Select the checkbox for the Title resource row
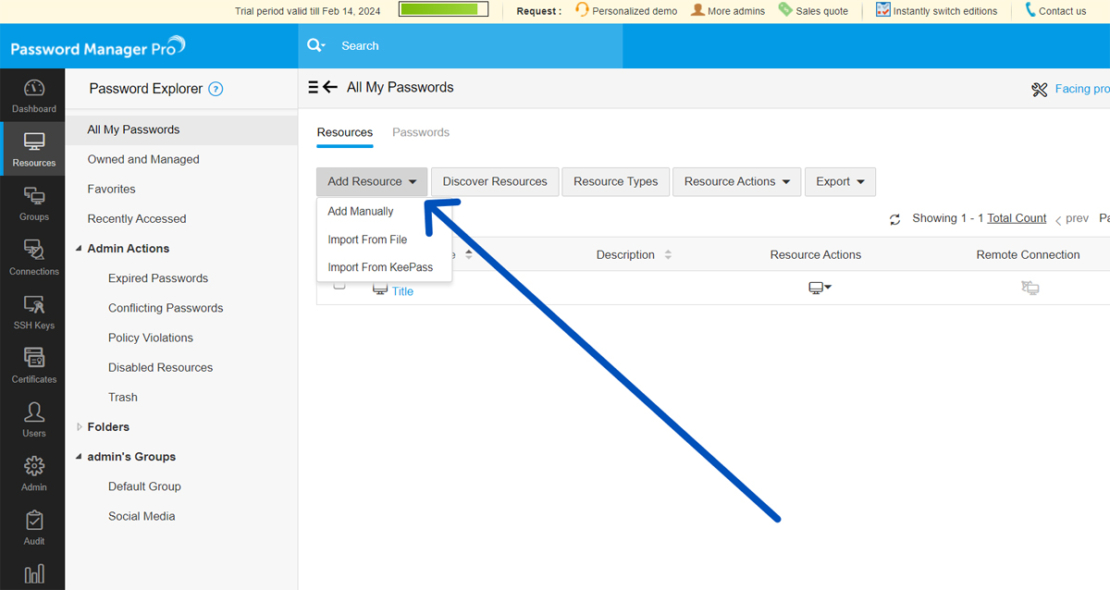This screenshot has width=1110, height=590. click(x=338, y=285)
